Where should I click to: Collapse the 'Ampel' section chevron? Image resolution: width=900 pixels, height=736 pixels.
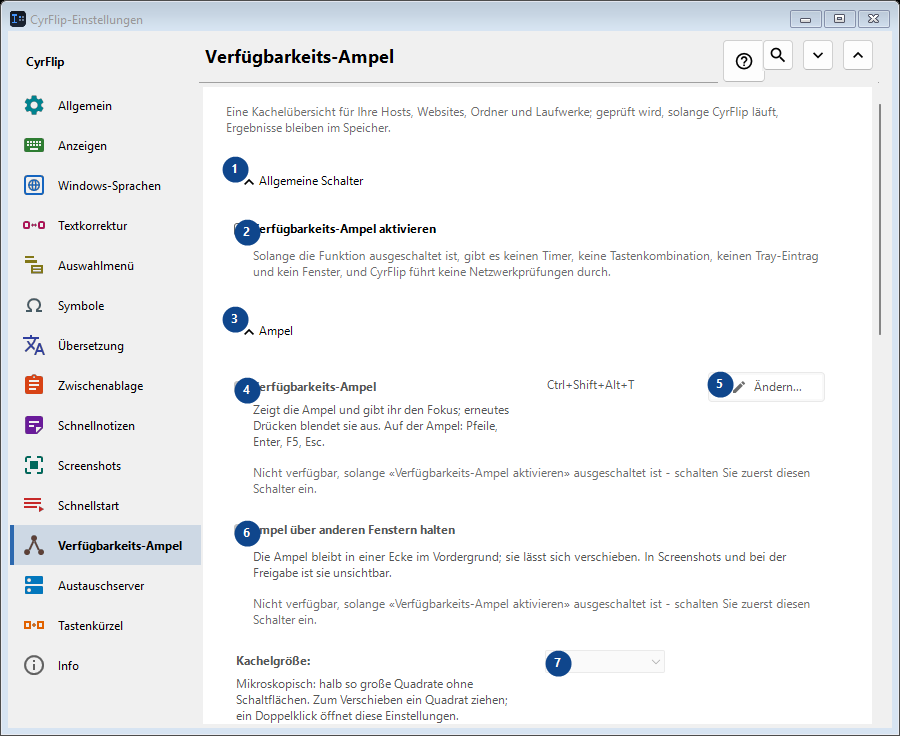point(249,331)
